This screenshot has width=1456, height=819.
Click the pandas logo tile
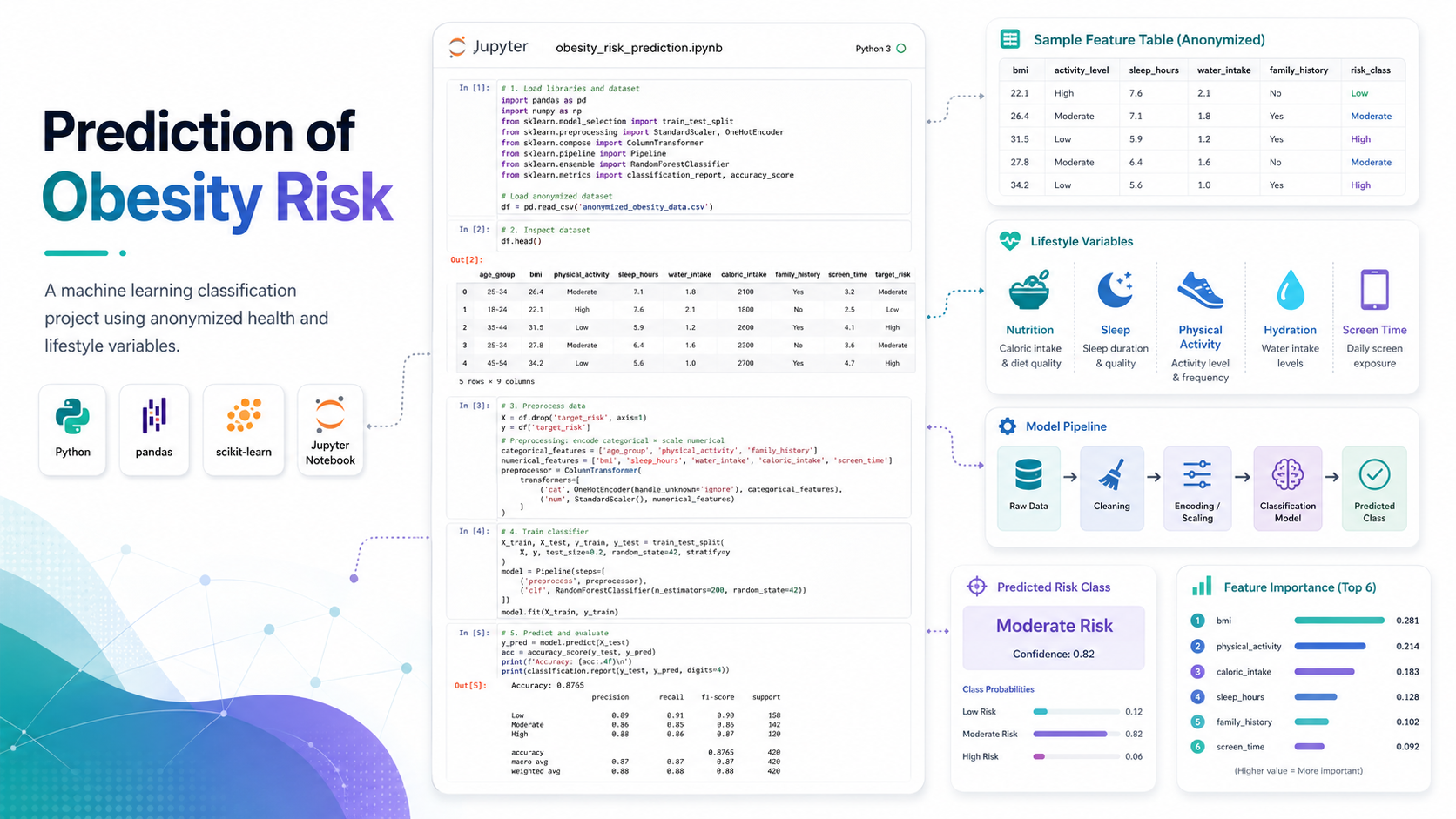click(x=154, y=430)
